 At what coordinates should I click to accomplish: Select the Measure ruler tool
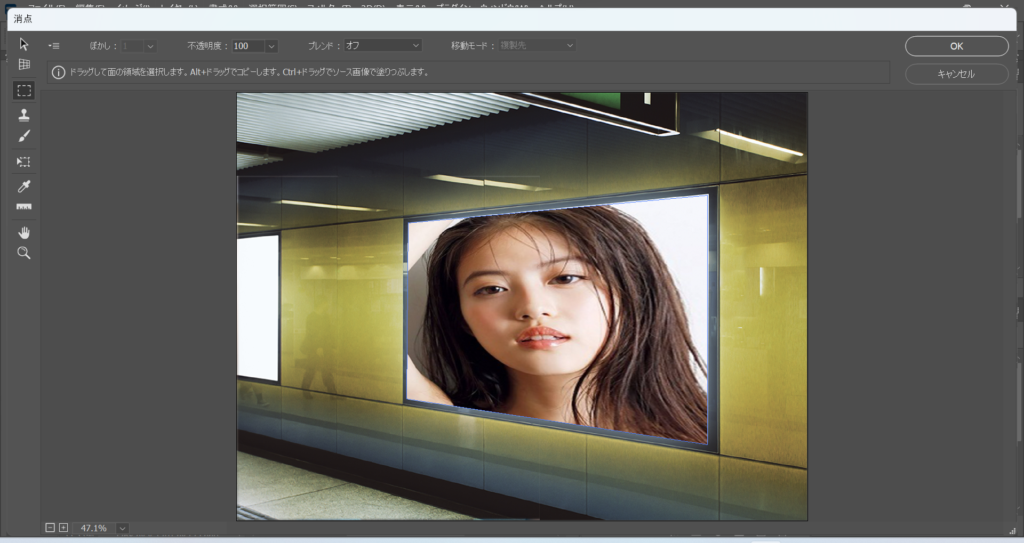24,207
